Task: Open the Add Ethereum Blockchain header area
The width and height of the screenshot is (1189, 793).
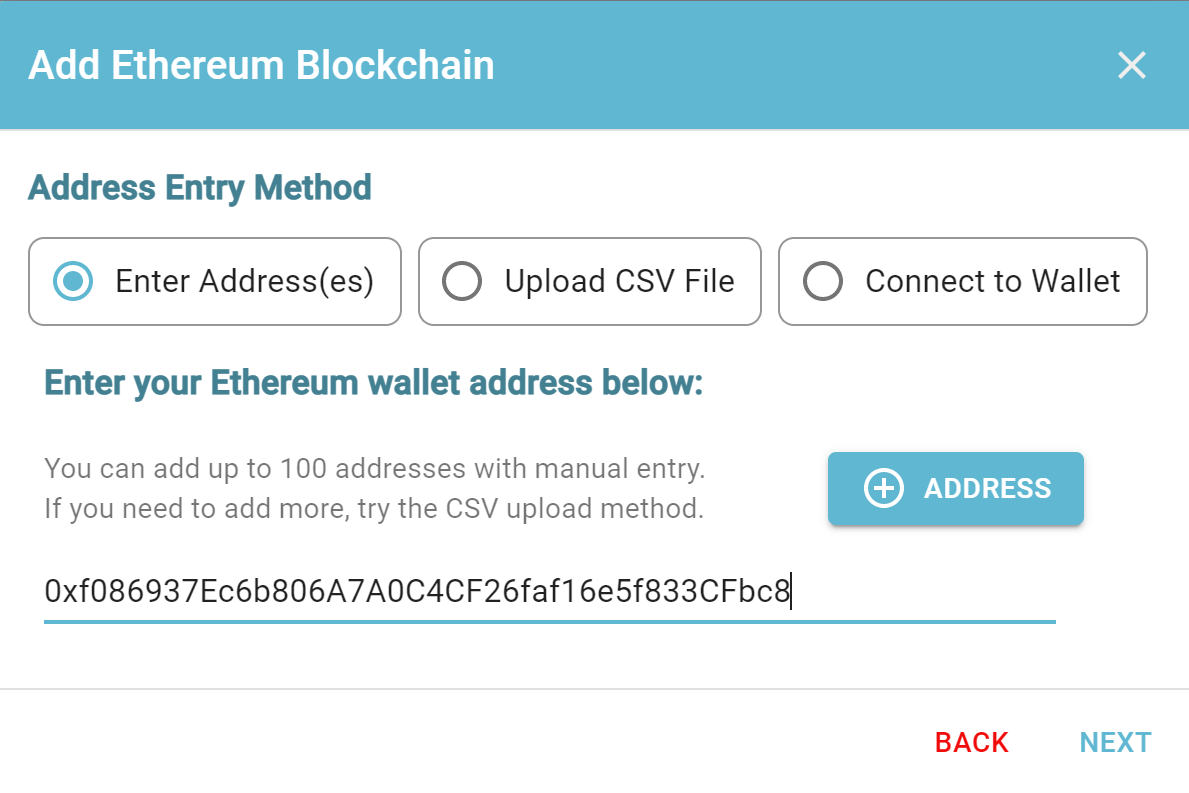Action: click(261, 65)
